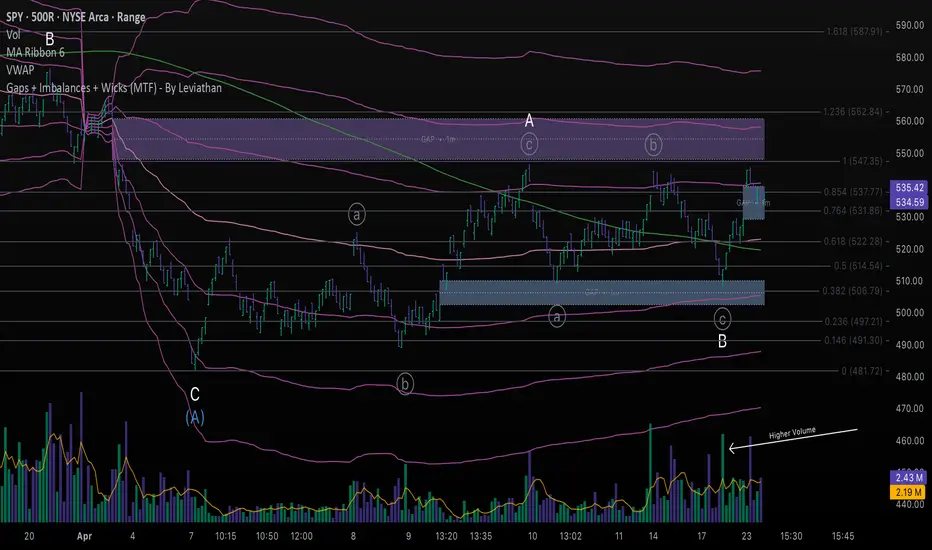Screen dimensions: 932x550
Task: Select the 0.618 (522.28) Fibonacci level label
Action: [853, 241]
